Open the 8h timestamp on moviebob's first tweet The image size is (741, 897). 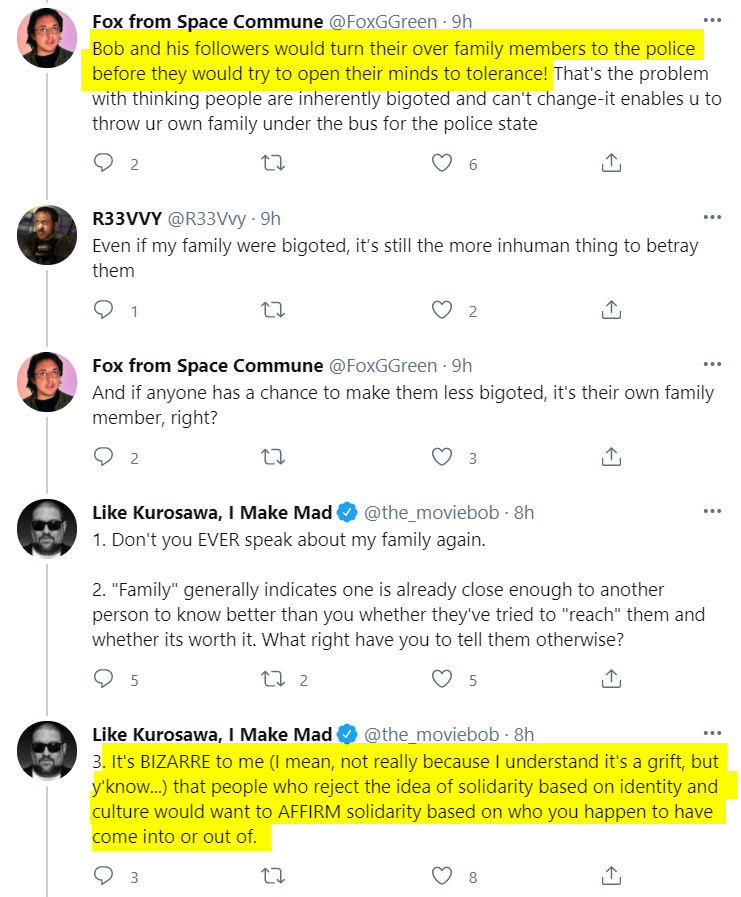point(524,512)
